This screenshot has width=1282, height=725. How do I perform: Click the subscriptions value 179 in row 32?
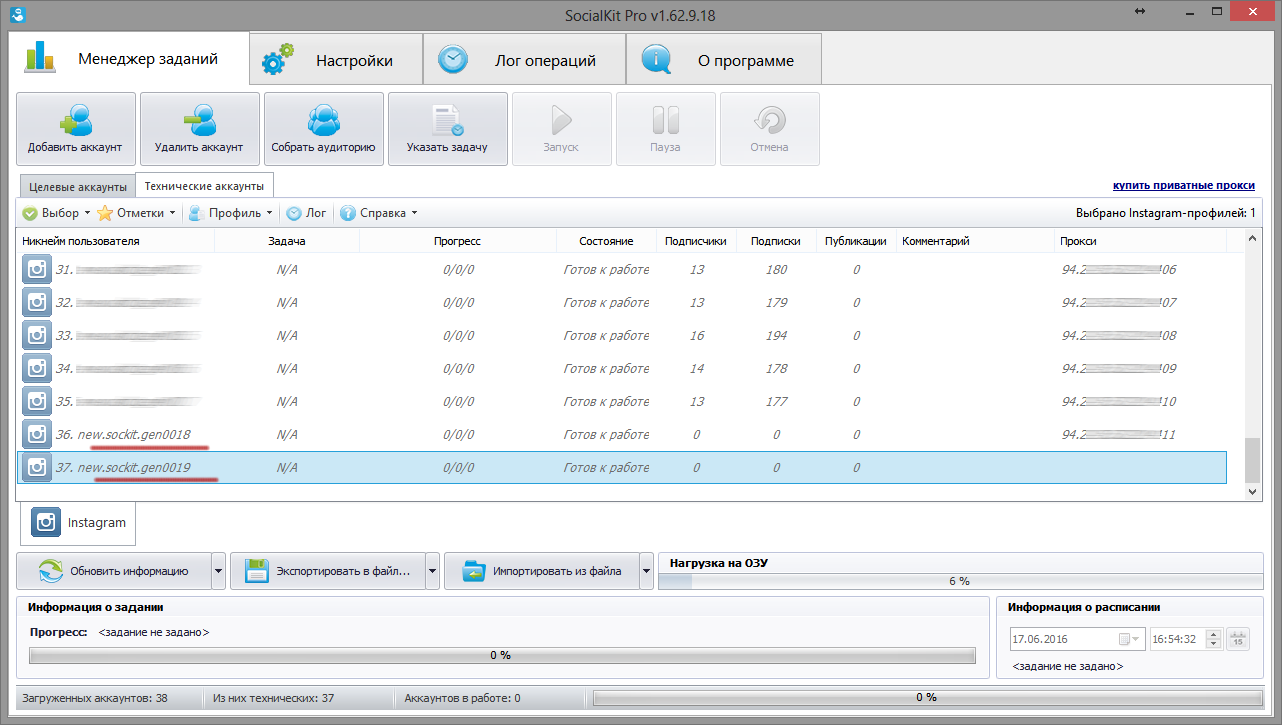pos(775,302)
